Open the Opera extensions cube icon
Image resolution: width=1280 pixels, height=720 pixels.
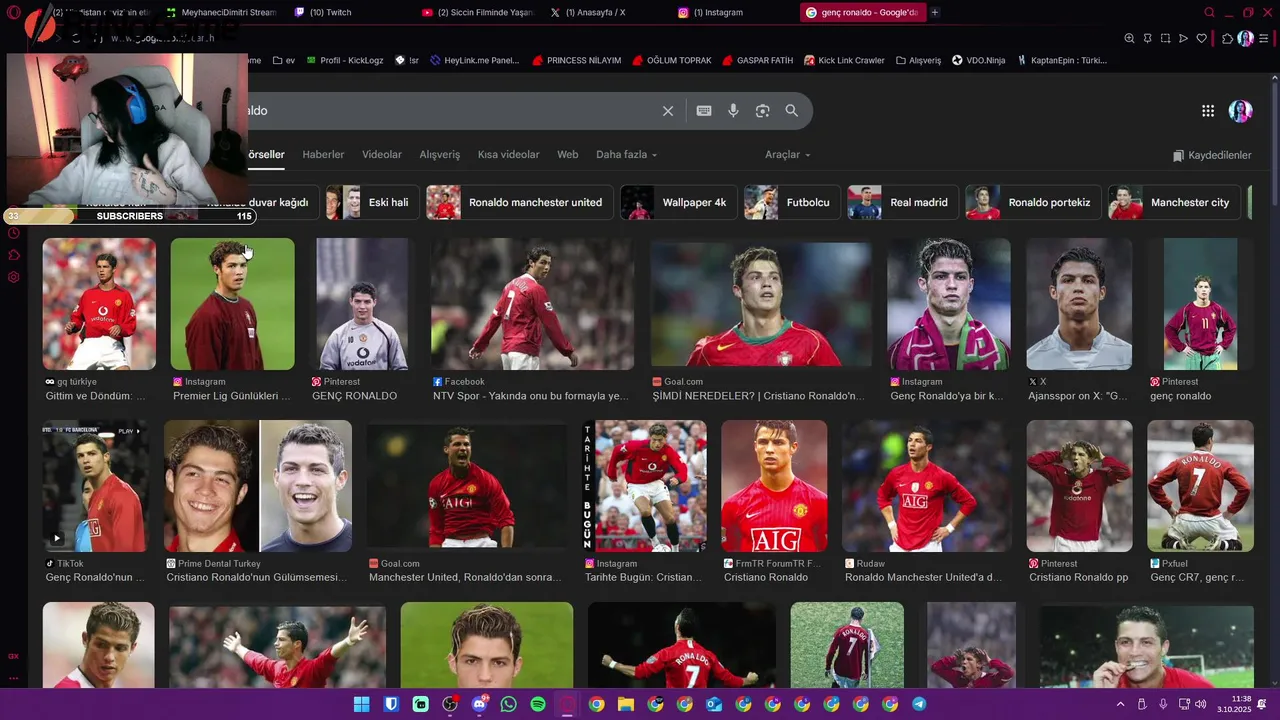1227,38
